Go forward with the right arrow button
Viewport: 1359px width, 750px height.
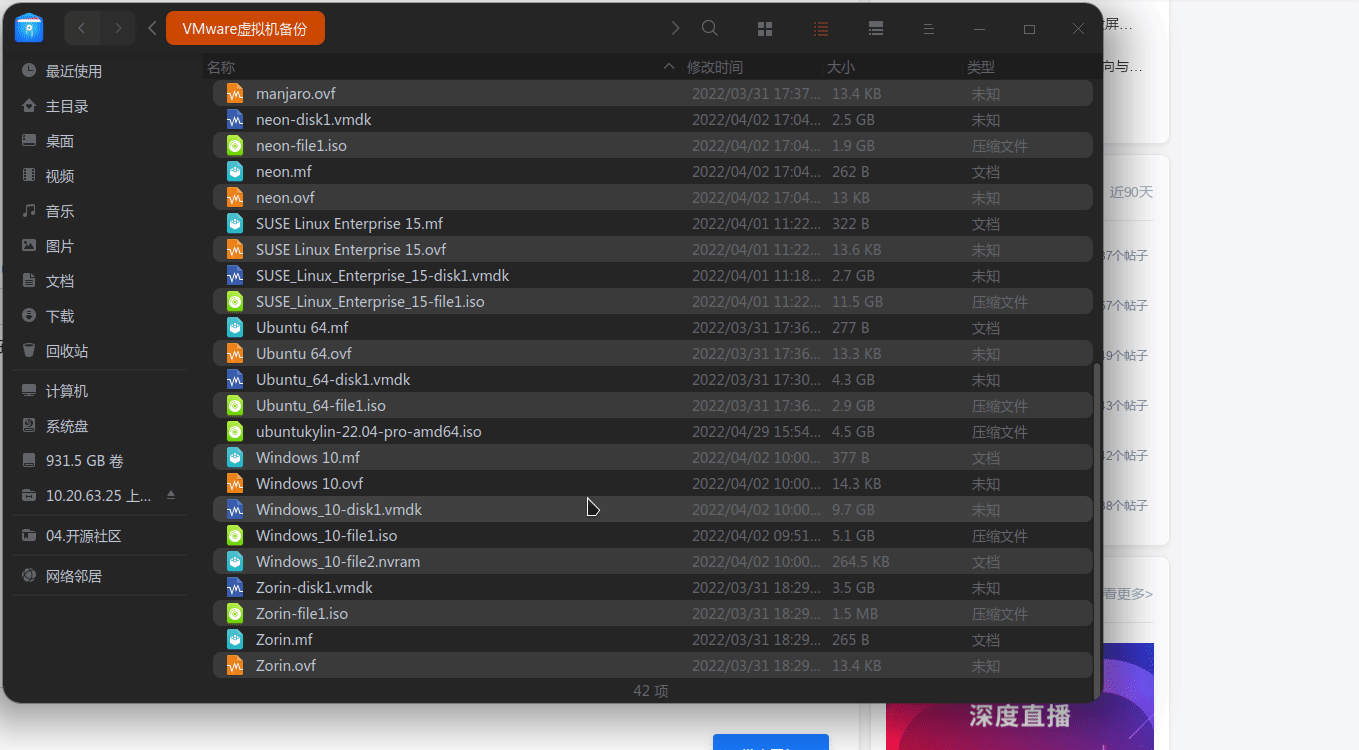click(x=118, y=28)
